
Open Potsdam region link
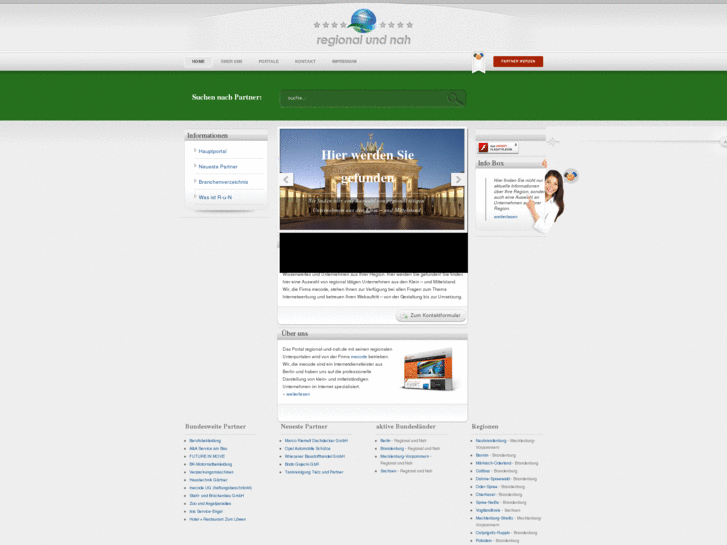point(484,541)
